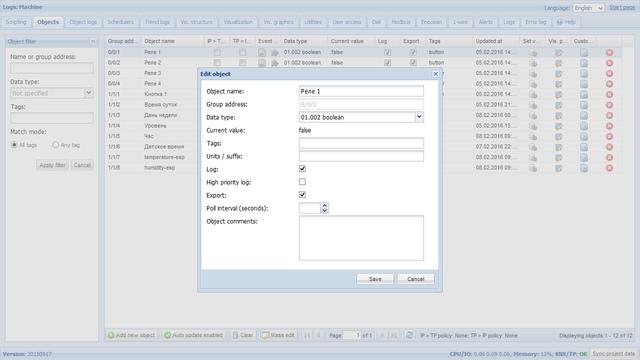
Task: Click the Sync project data button
Action: pyautogui.click(x=613, y=354)
